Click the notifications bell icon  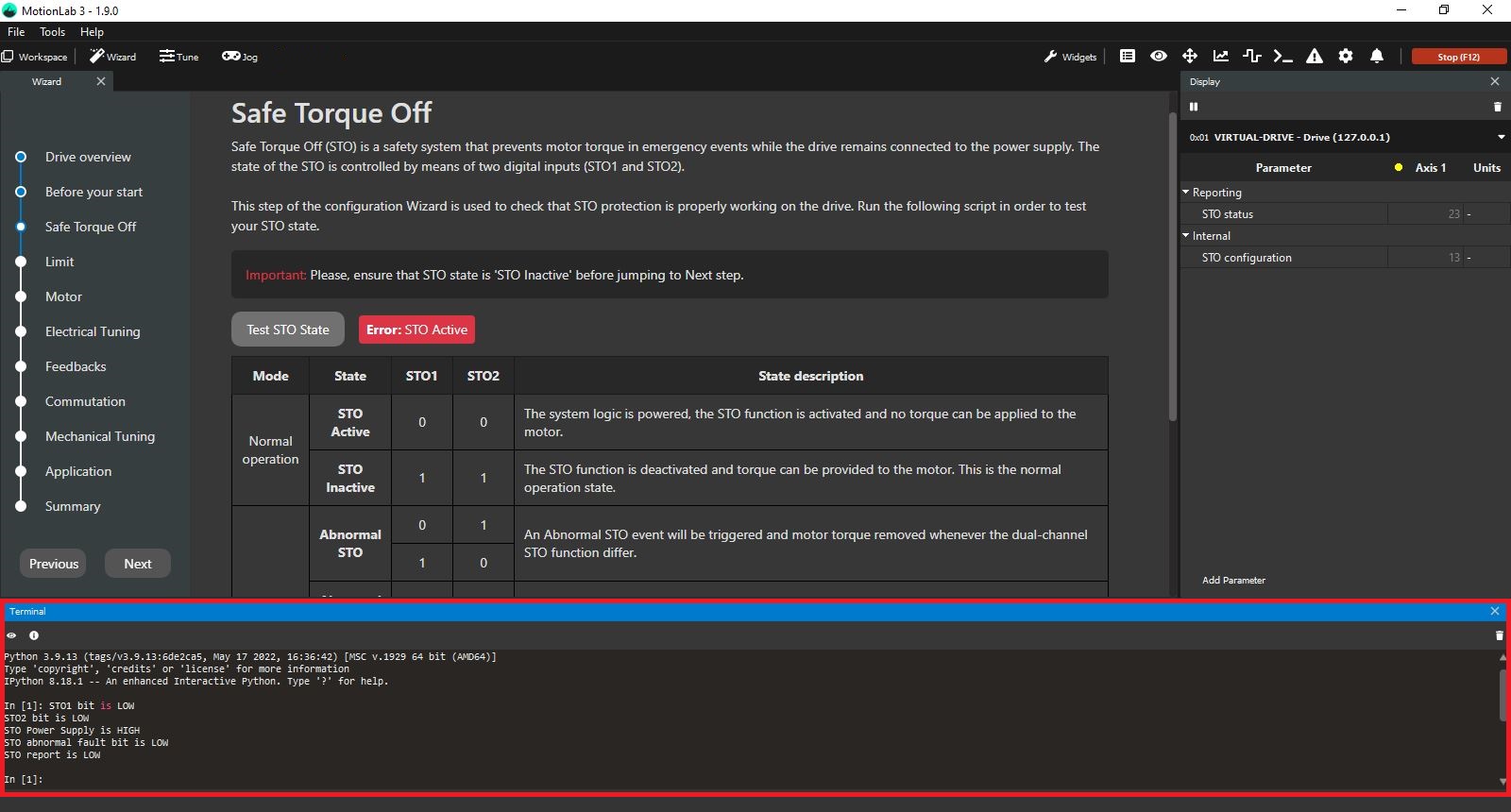click(1377, 57)
